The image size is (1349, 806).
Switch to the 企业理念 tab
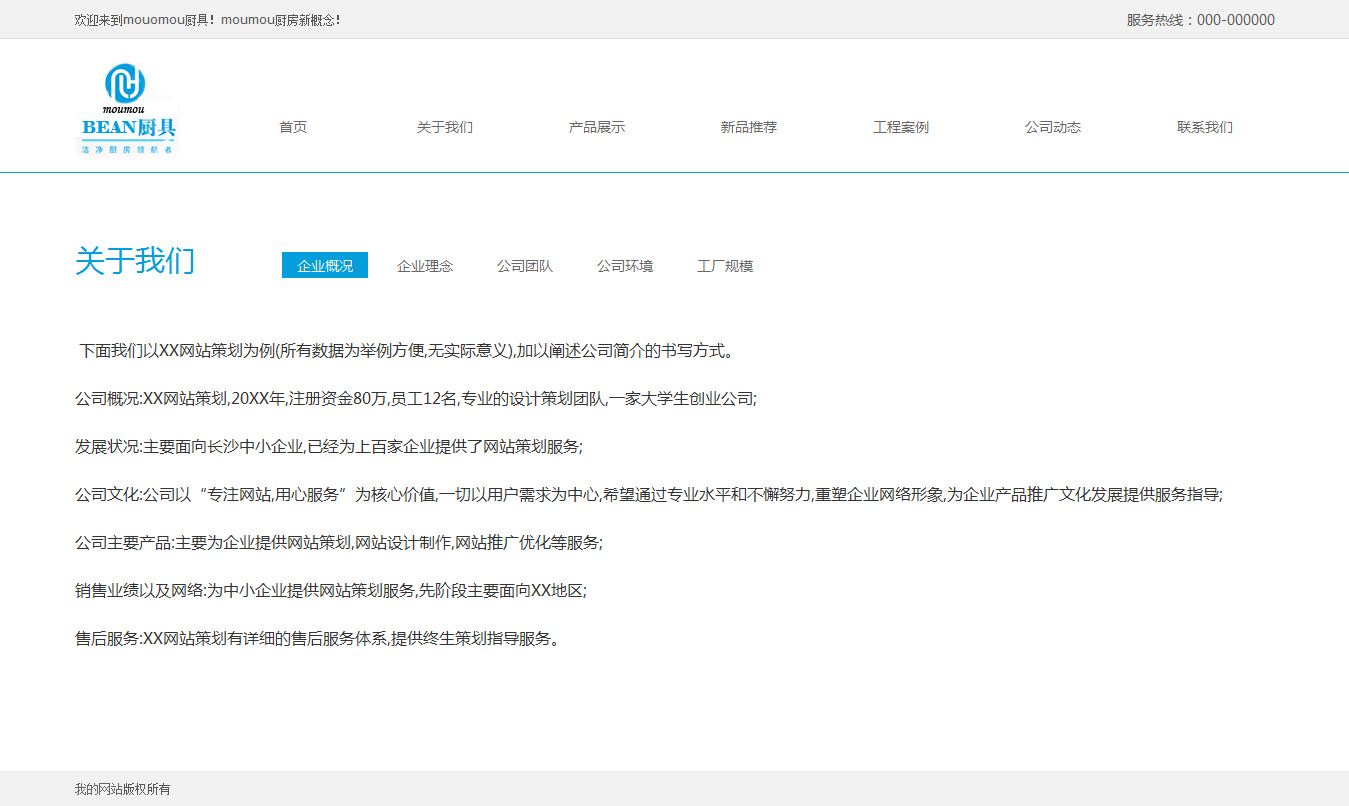[425, 266]
